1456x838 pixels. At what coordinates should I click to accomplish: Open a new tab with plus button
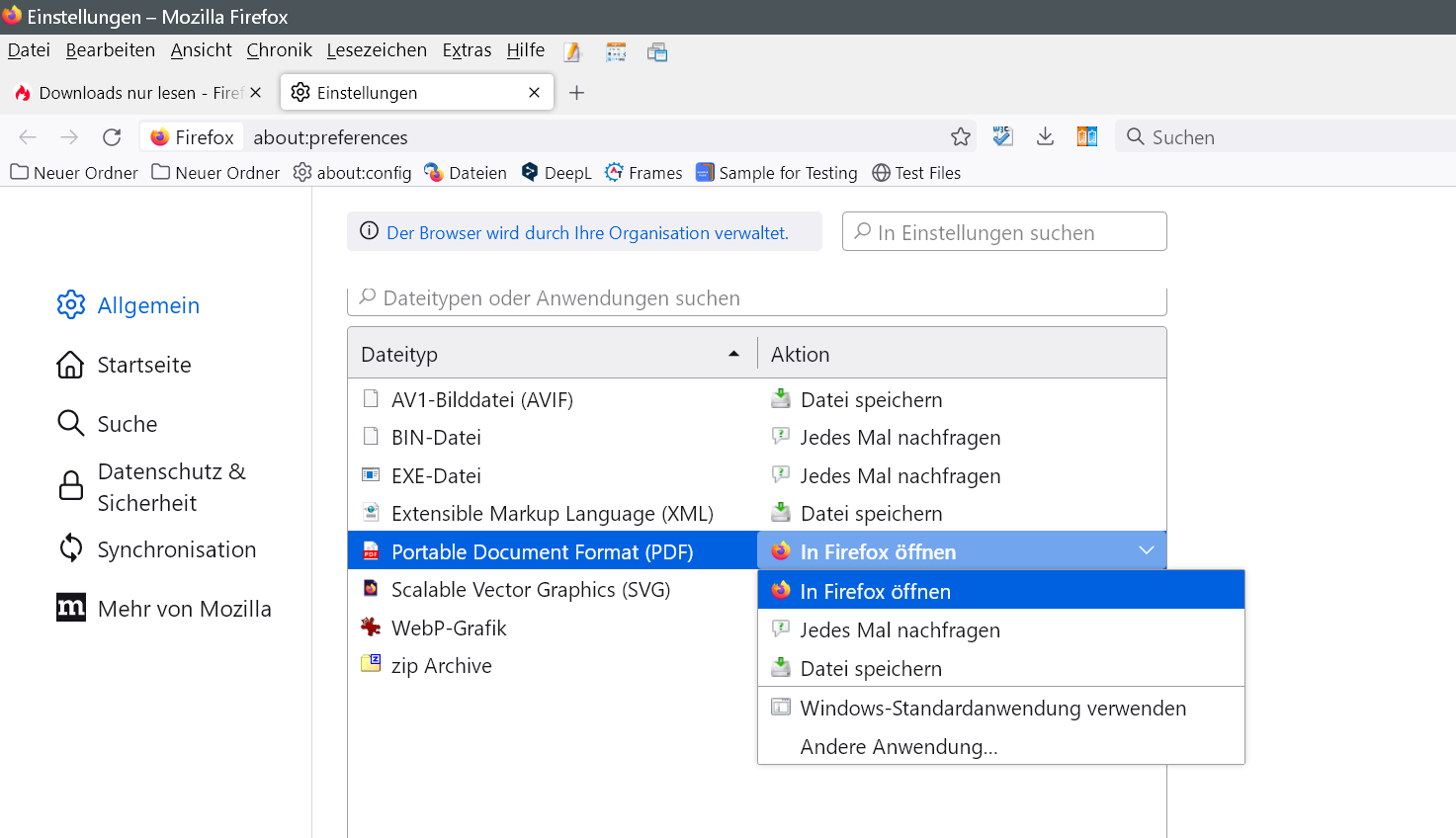[577, 93]
